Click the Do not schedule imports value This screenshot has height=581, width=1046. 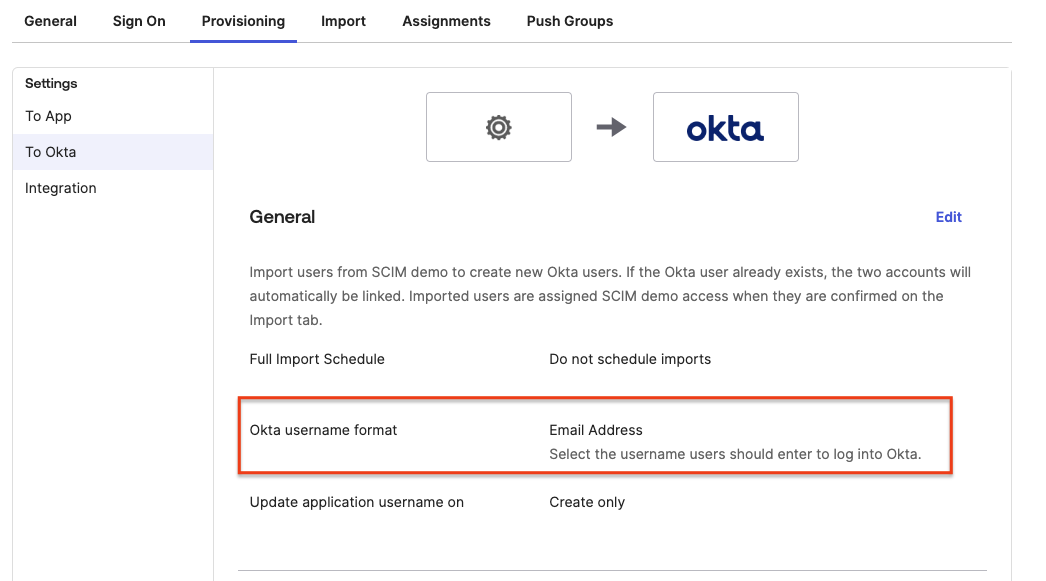click(x=630, y=359)
